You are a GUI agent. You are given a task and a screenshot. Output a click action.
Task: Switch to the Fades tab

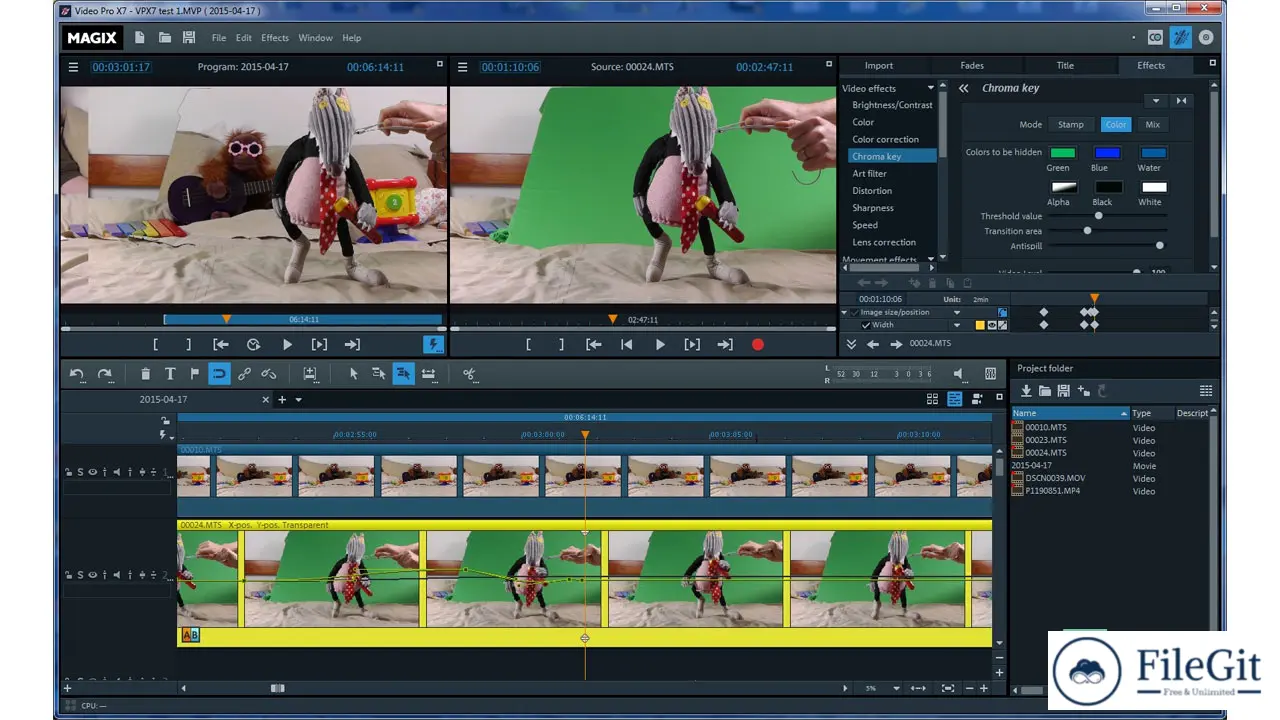click(972, 66)
